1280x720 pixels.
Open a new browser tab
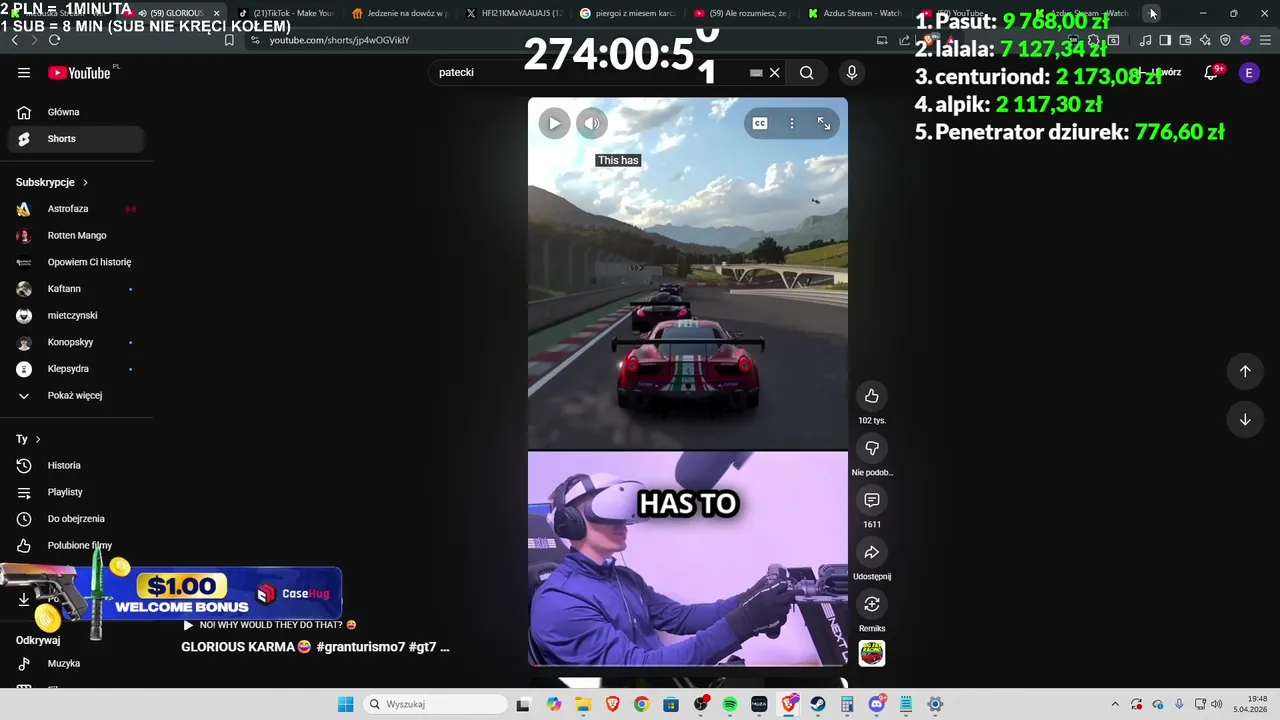coord(1153,13)
